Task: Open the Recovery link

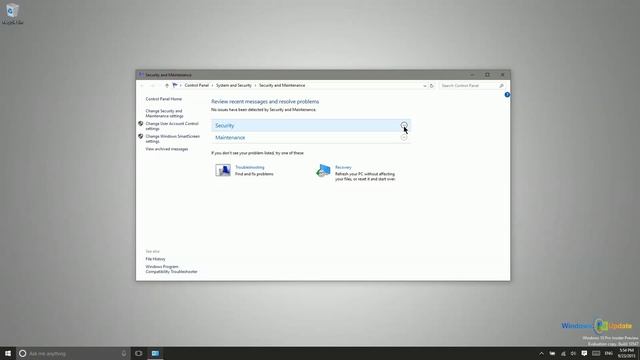Action: [343, 167]
